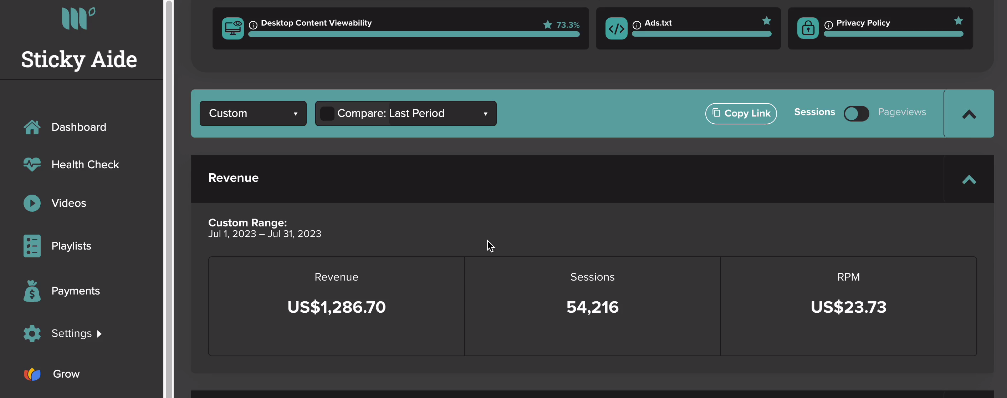
Task: Click the Sticky Aide site title
Action: tap(79, 60)
